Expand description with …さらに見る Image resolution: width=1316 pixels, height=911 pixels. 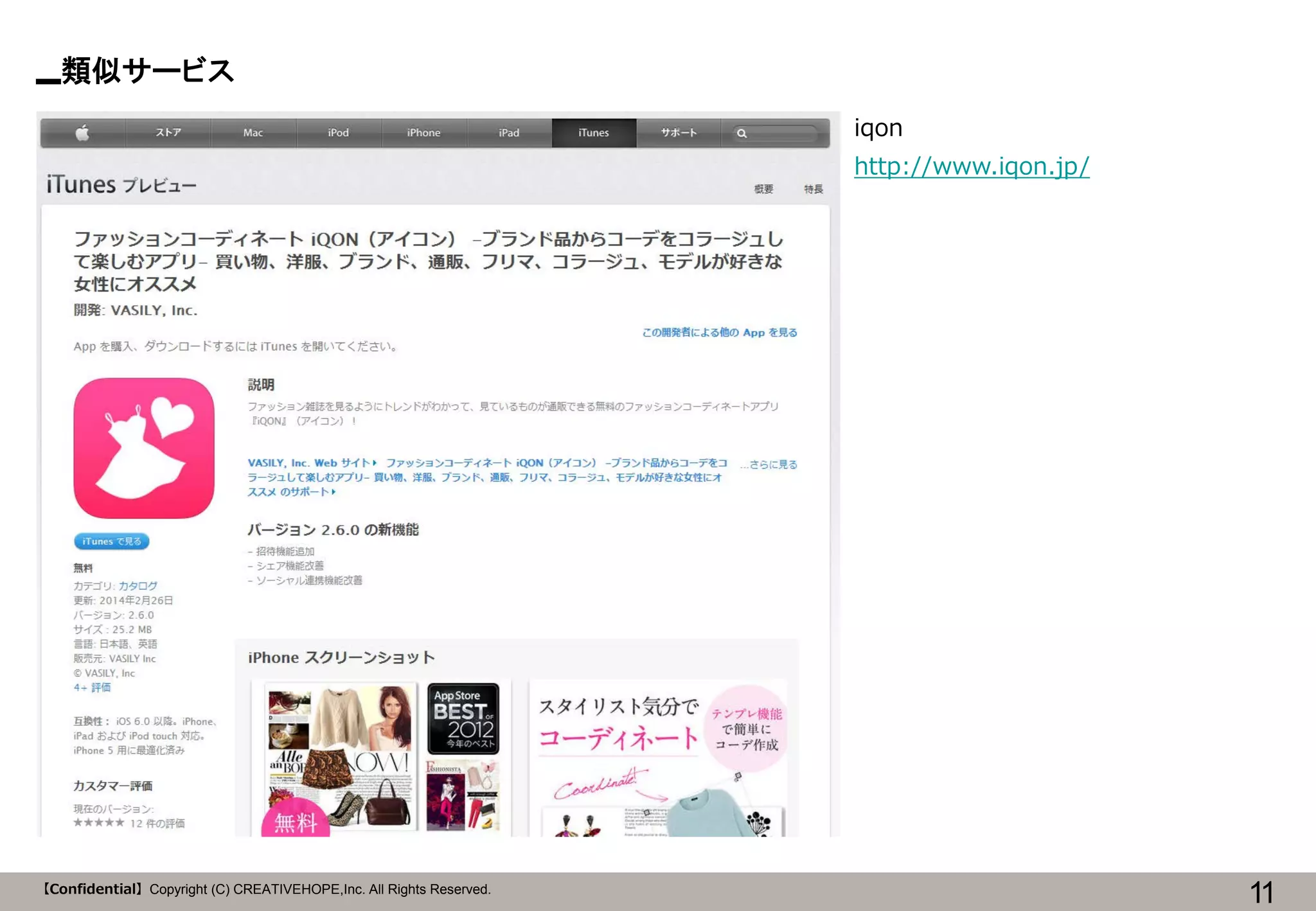tap(769, 464)
